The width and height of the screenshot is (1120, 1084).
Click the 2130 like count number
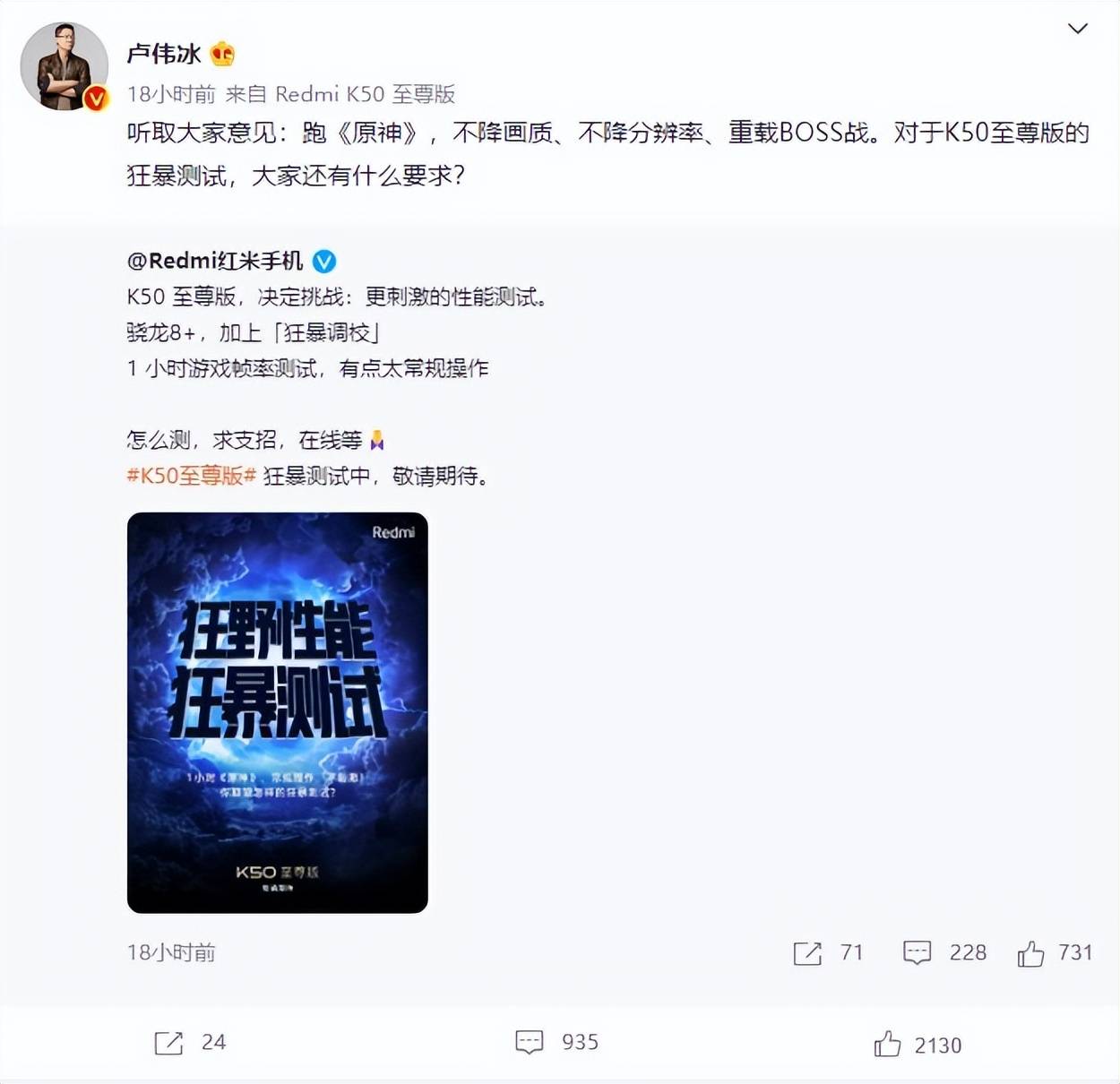click(x=938, y=1045)
